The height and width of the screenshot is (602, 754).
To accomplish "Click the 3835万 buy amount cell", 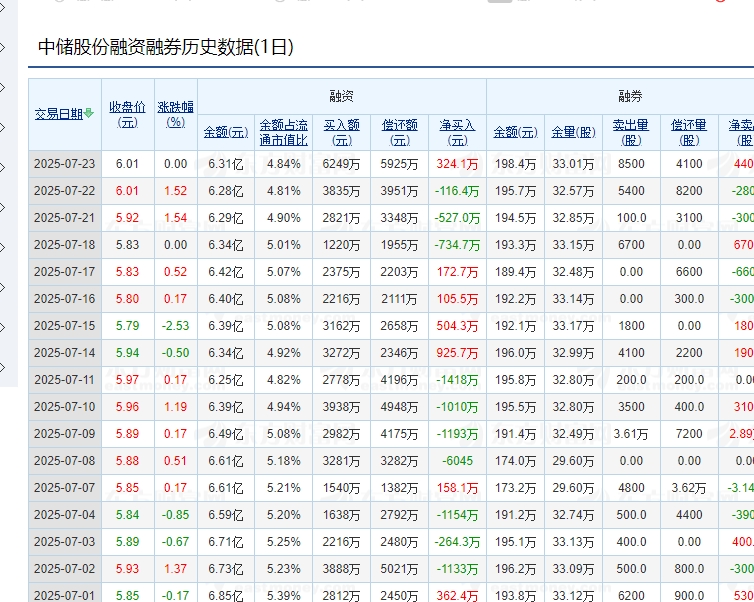I will pos(341,191).
